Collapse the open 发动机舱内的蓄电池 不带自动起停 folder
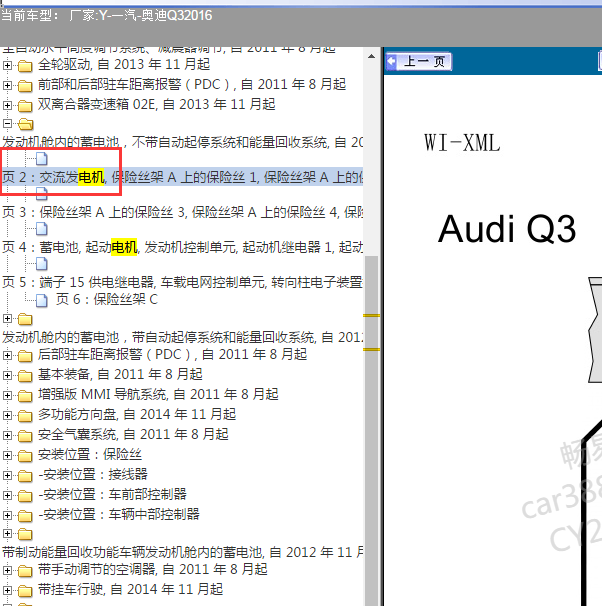Viewport: 602px width, 606px height. (x=7, y=124)
